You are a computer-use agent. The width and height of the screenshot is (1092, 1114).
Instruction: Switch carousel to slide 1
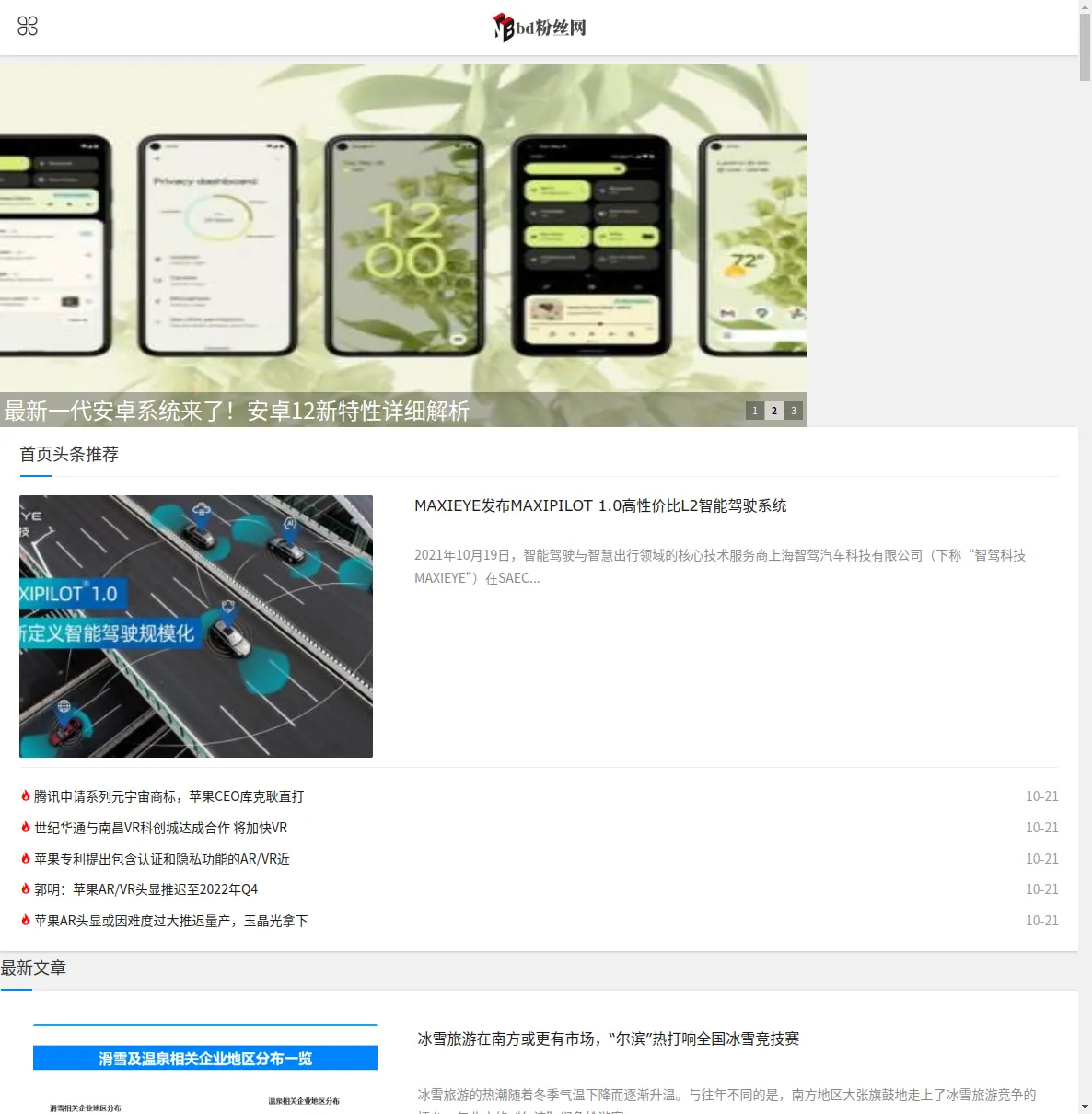755,411
